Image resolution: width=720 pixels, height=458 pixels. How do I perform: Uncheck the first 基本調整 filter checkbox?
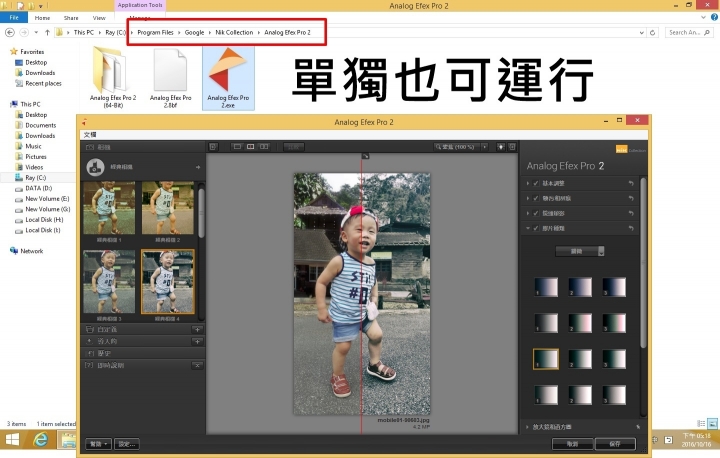[x=536, y=183]
